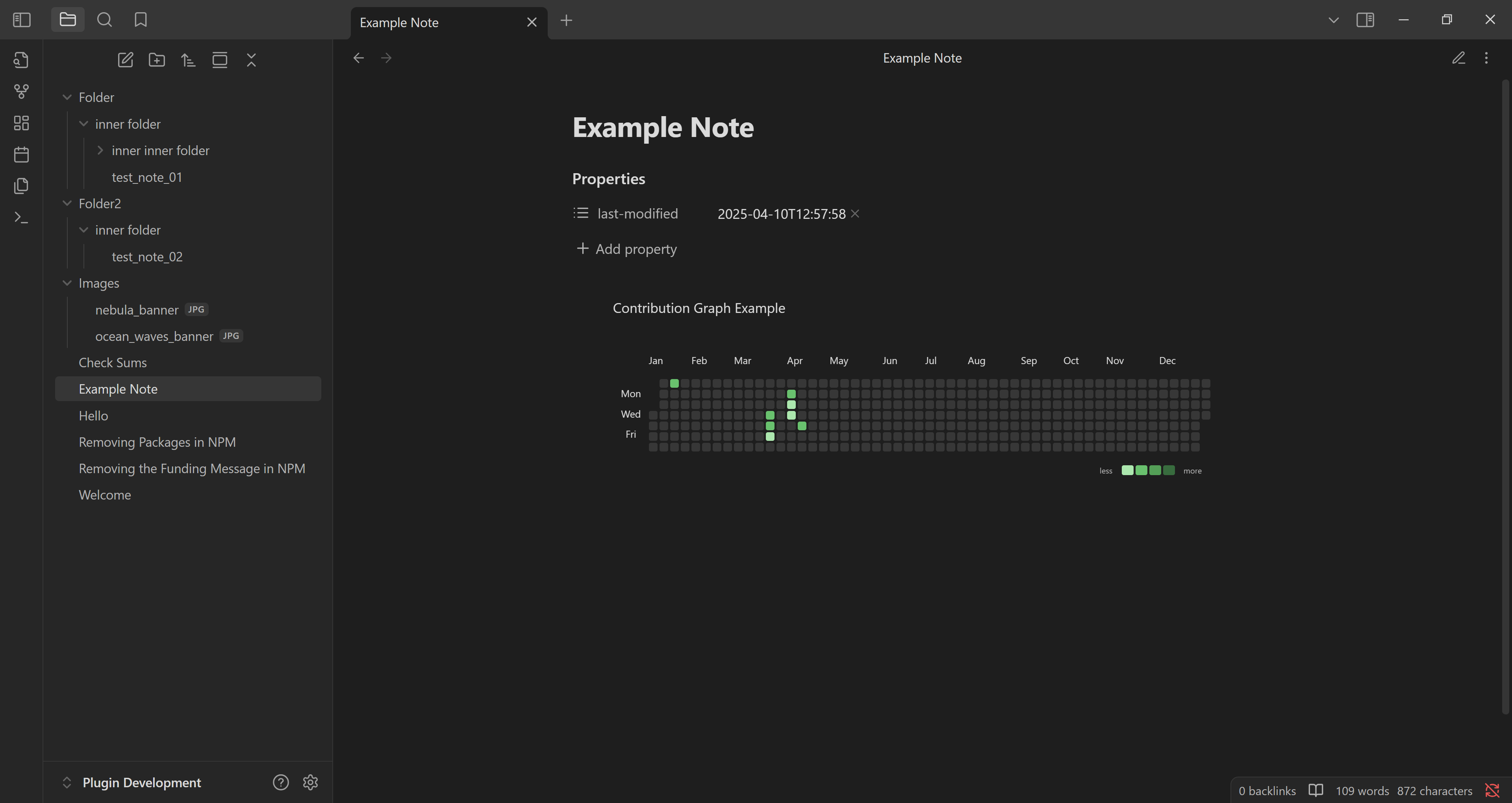Collapse the Folder2 tree item

coord(67,203)
